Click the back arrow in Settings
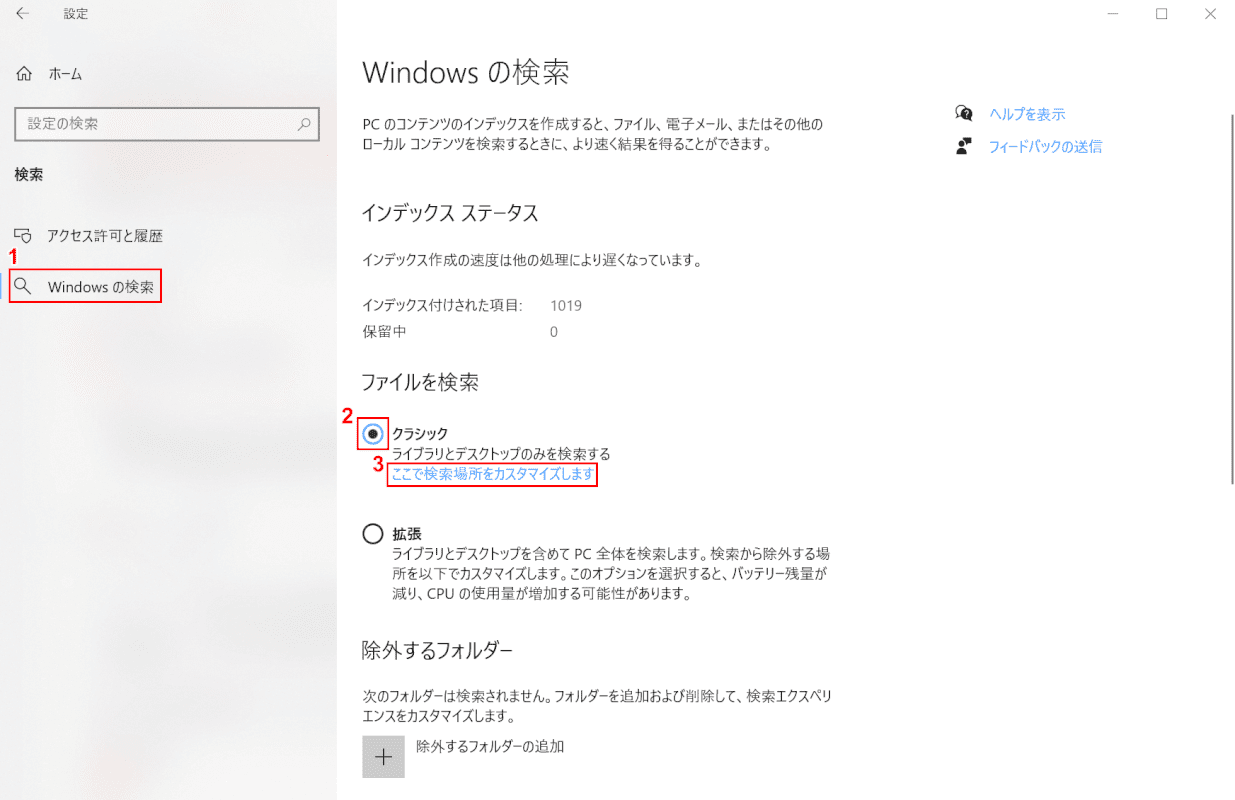Screen dimensions: 1235x800 23,14
